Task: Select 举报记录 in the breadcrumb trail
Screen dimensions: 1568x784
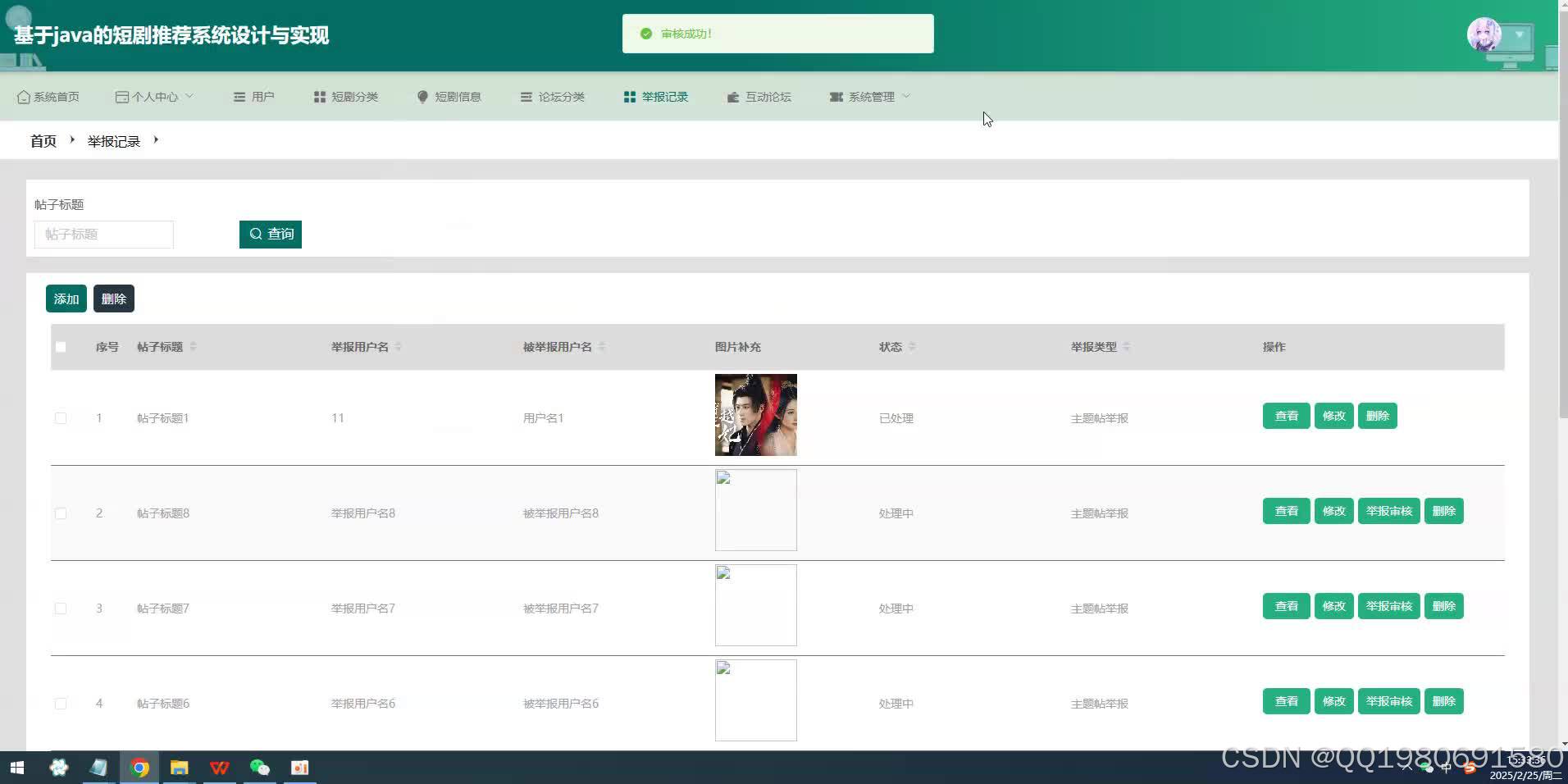Action: pyautogui.click(x=113, y=140)
